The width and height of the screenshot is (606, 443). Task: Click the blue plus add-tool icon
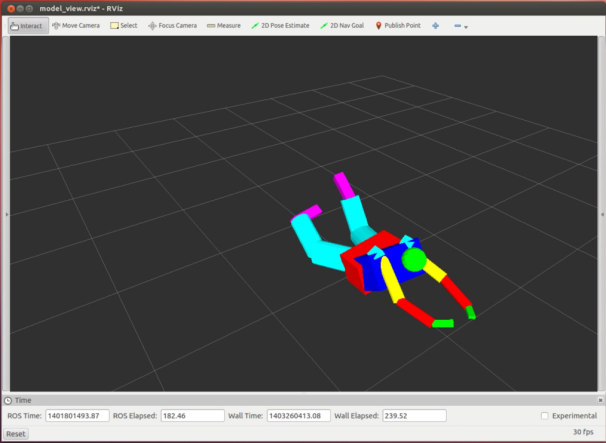pyautogui.click(x=436, y=26)
